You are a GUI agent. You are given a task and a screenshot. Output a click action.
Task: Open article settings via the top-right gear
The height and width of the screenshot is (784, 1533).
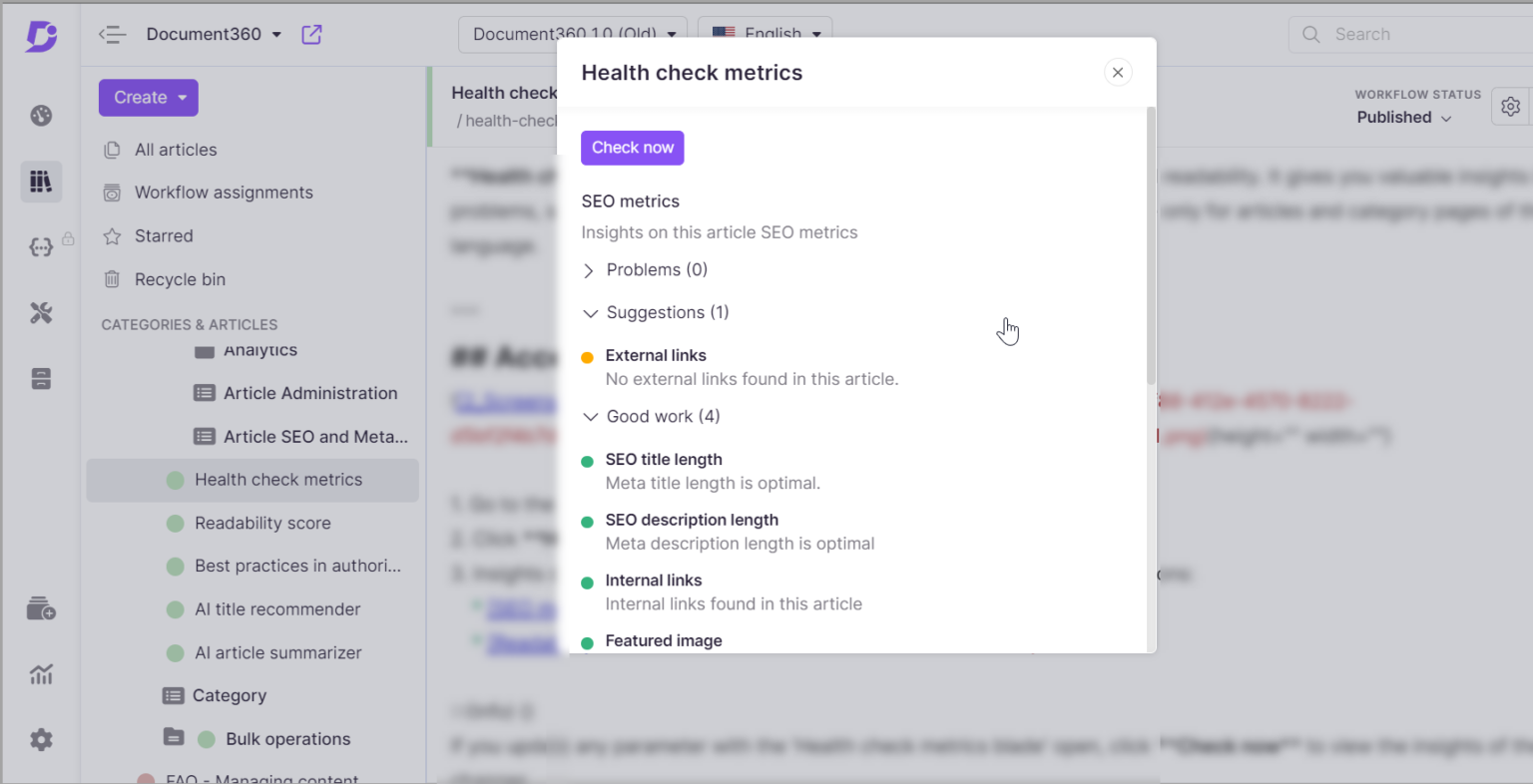1510,106
